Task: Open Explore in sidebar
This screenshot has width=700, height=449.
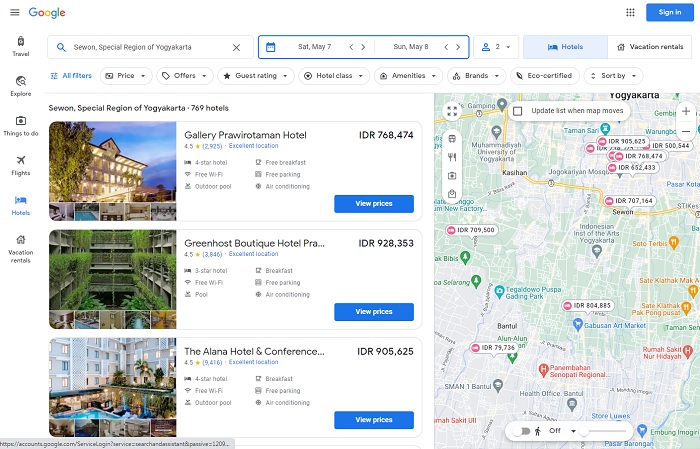Action: pyautogui.click(x=21, y=86)
